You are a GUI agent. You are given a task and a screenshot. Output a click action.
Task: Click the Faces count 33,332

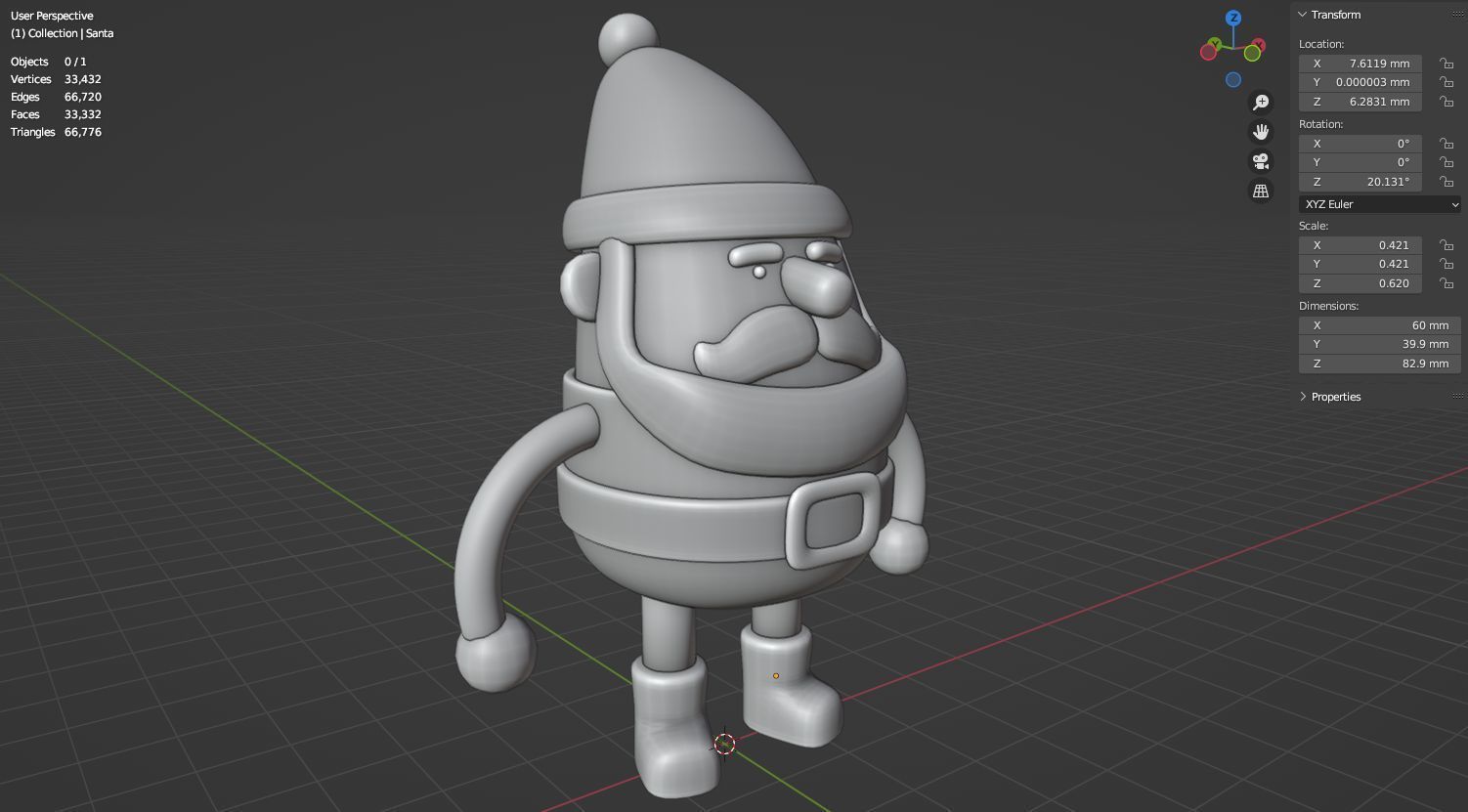(83, 114)
